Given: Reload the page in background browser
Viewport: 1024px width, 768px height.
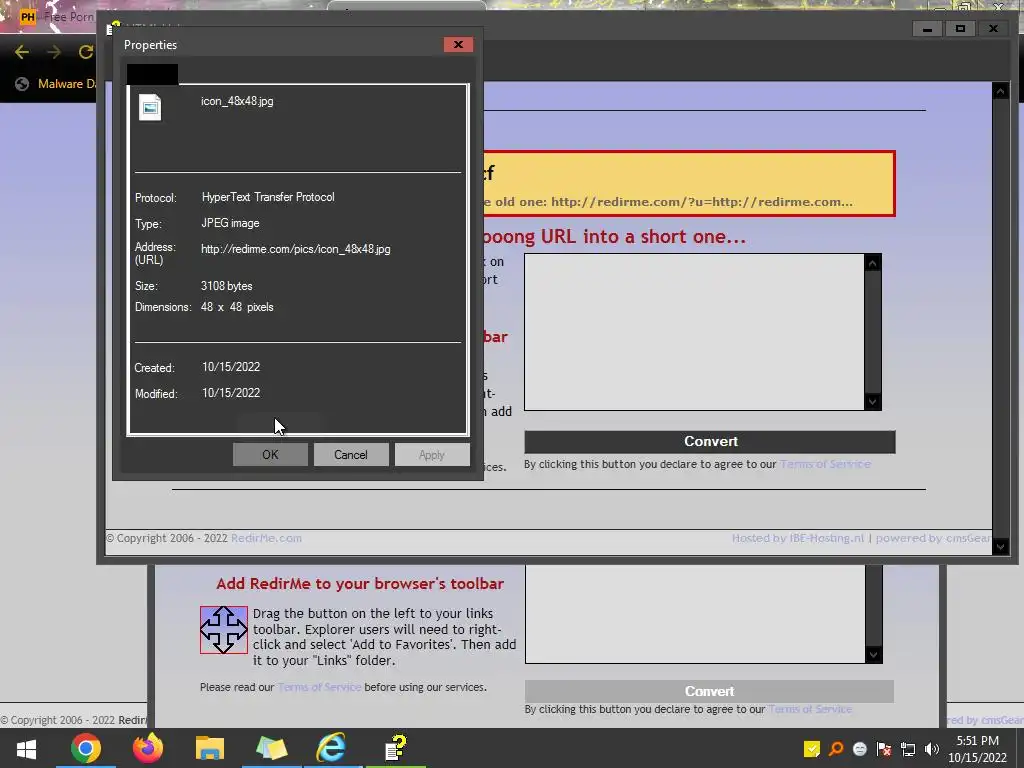Looking at the screenshot, I should [x=86, y=52].
